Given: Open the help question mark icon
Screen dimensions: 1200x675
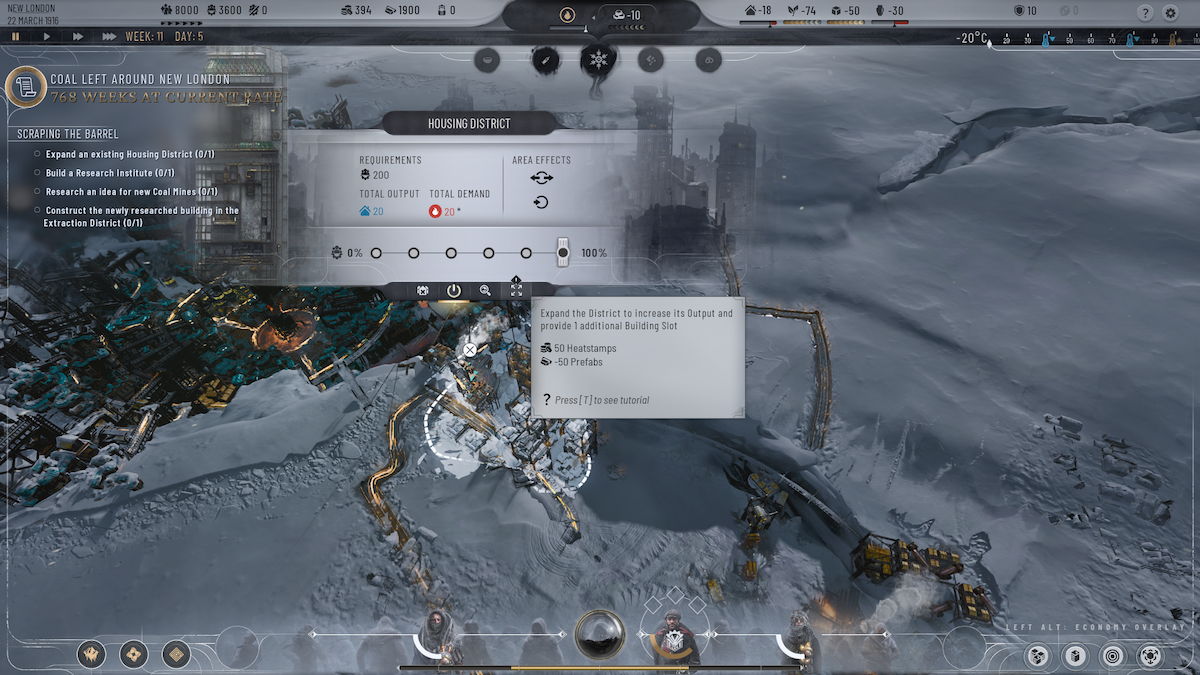Looking at the screenshot, I should point(1146,13).
